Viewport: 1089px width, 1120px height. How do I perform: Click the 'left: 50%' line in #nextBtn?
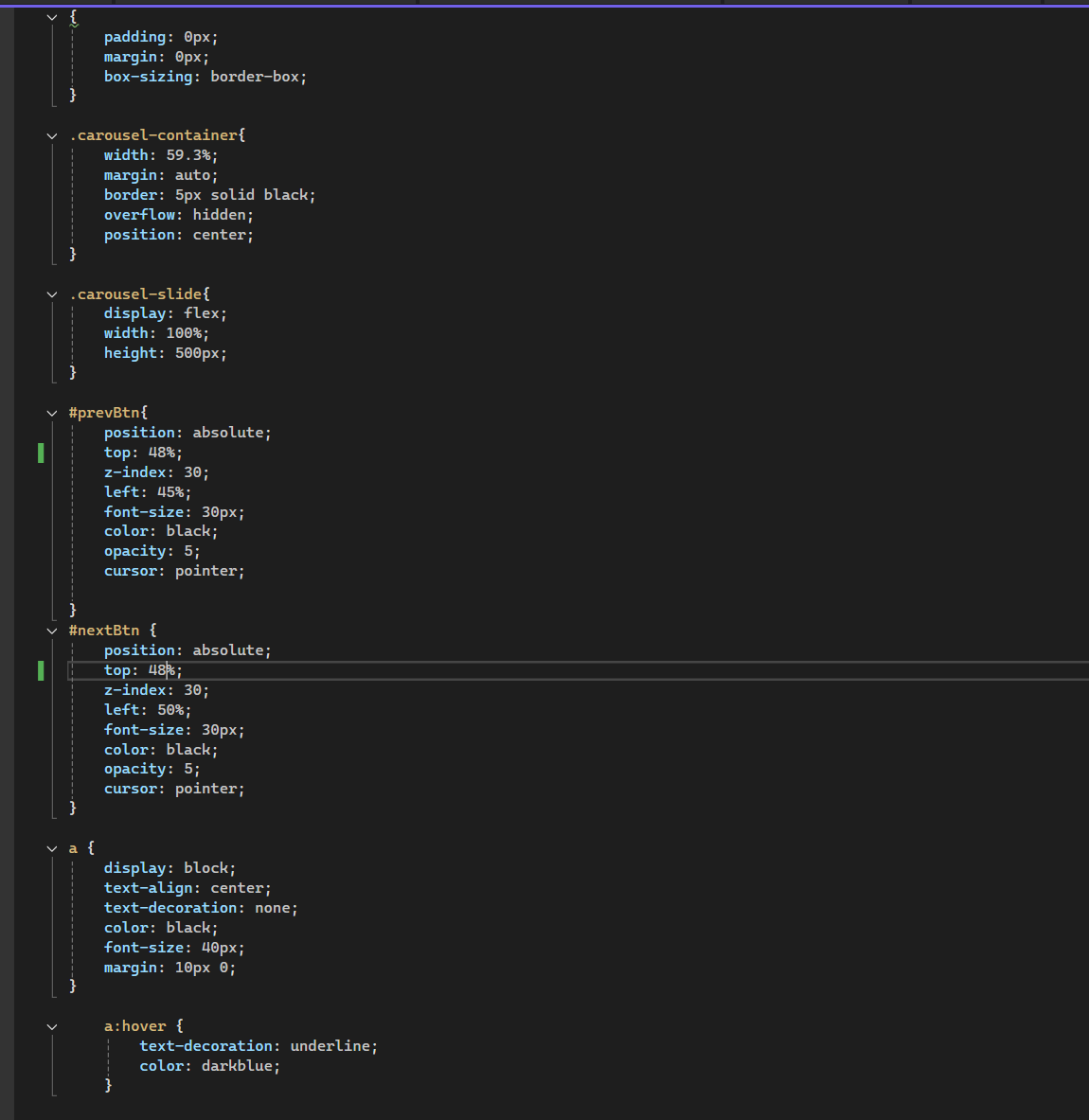tap(147, 710)
